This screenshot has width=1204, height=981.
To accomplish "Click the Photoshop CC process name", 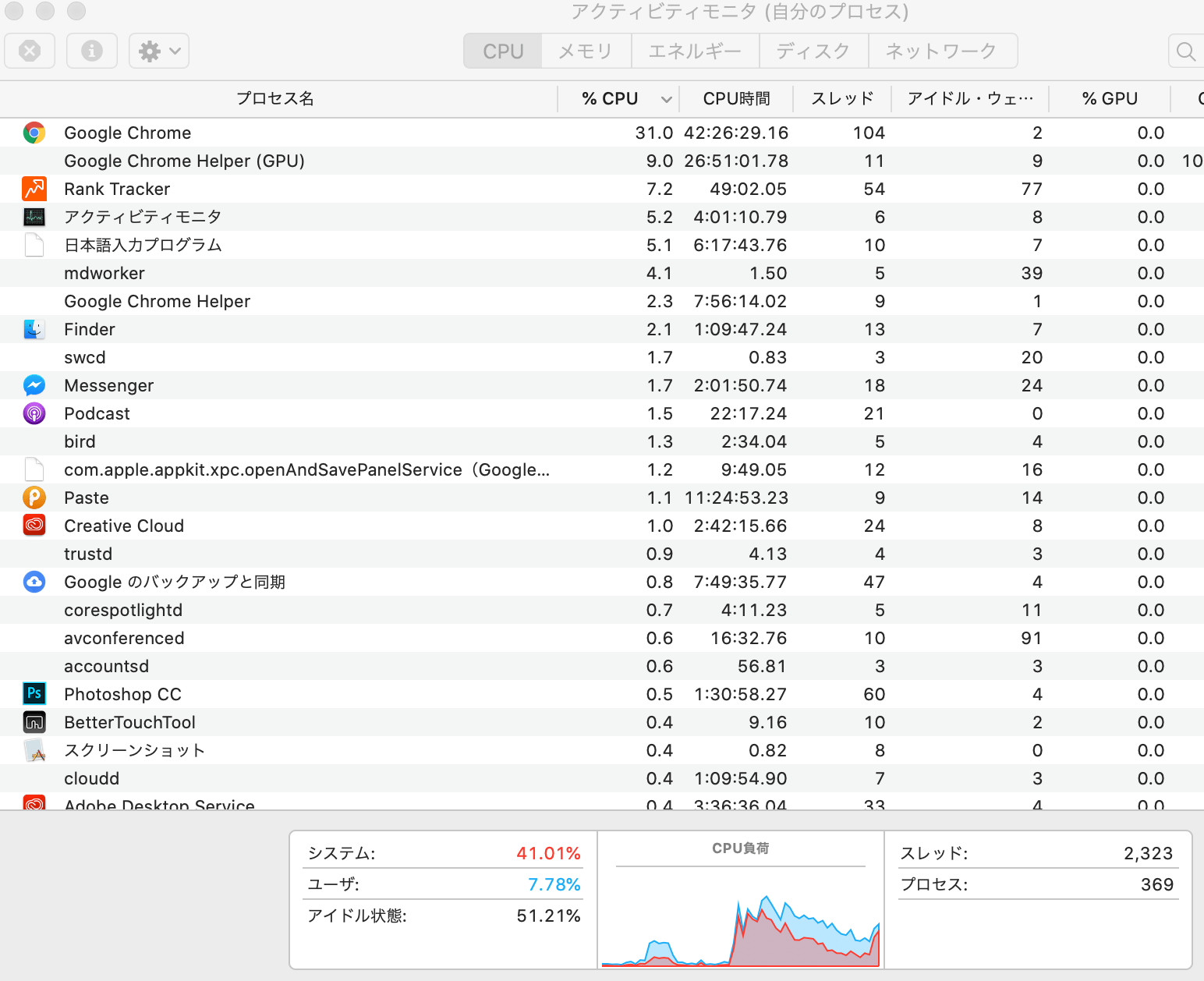I will 122,694.
